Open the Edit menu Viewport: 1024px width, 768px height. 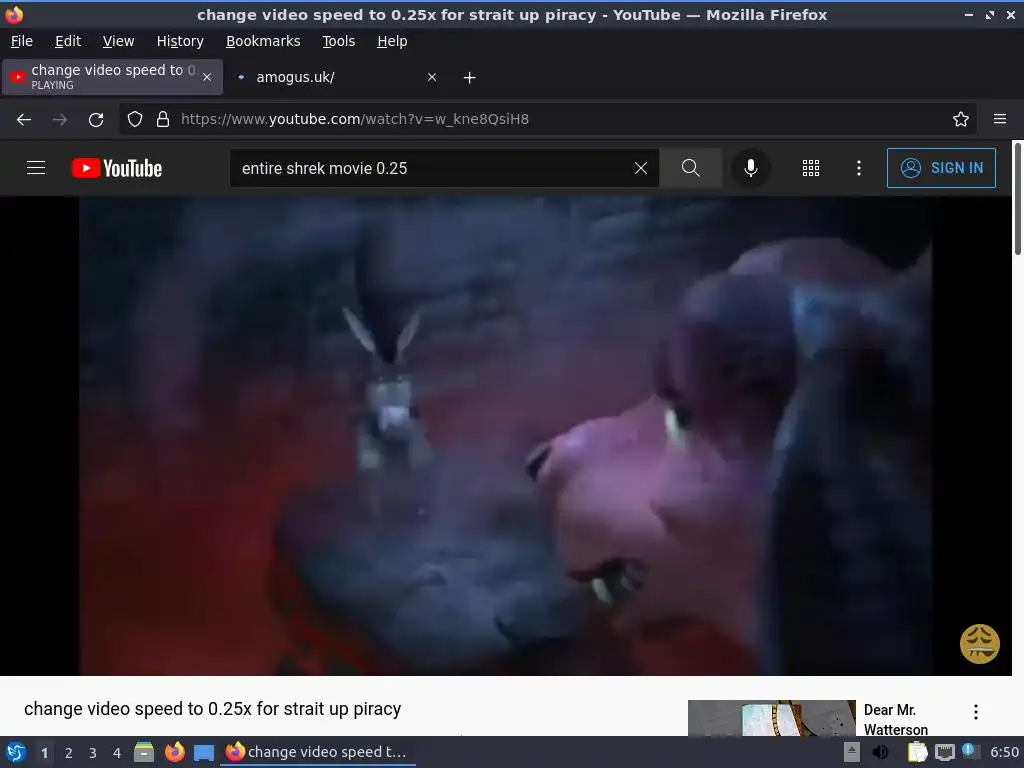click(x=68, y=41)
